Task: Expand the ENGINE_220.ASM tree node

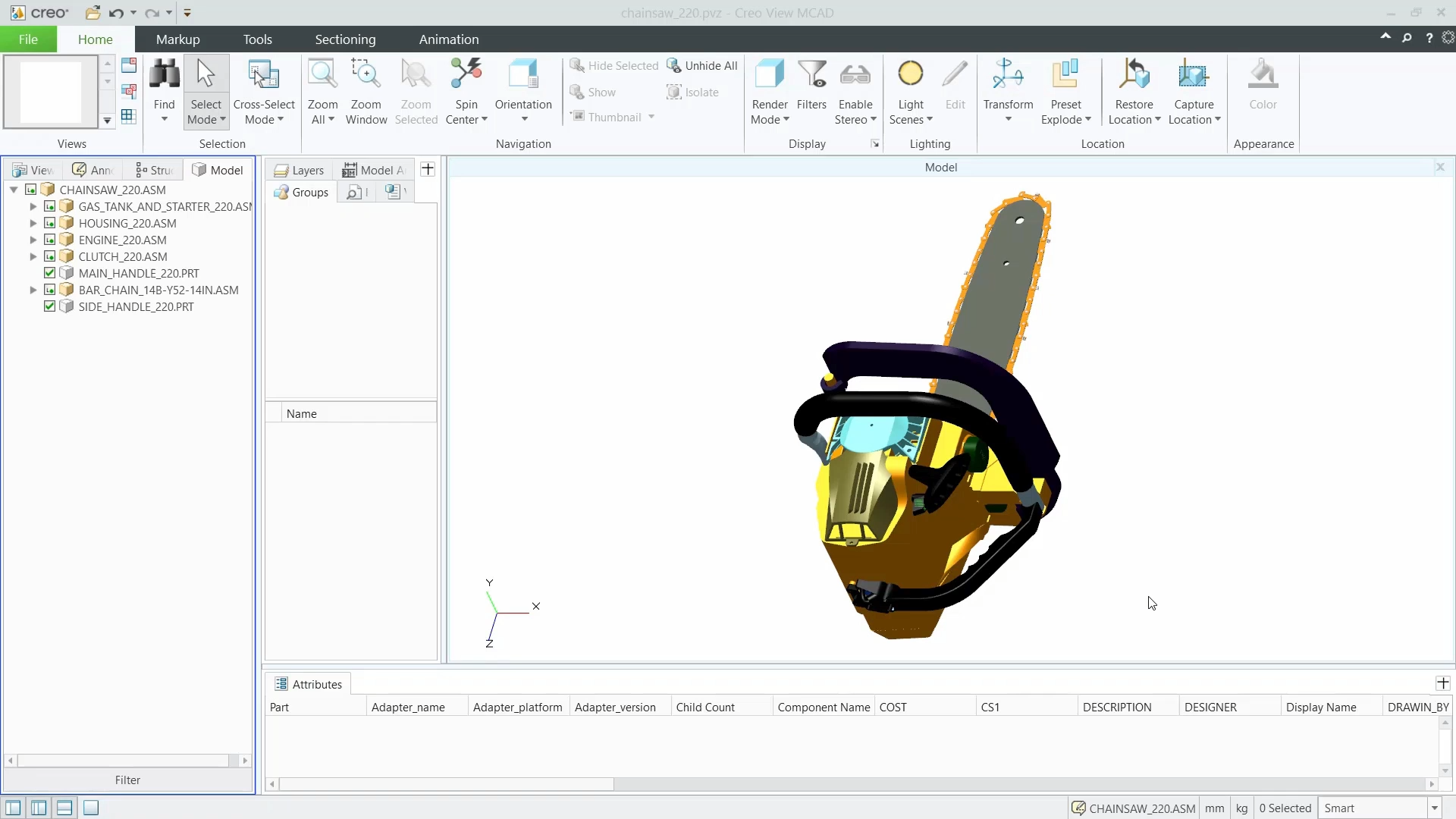Action: [33, 240]
